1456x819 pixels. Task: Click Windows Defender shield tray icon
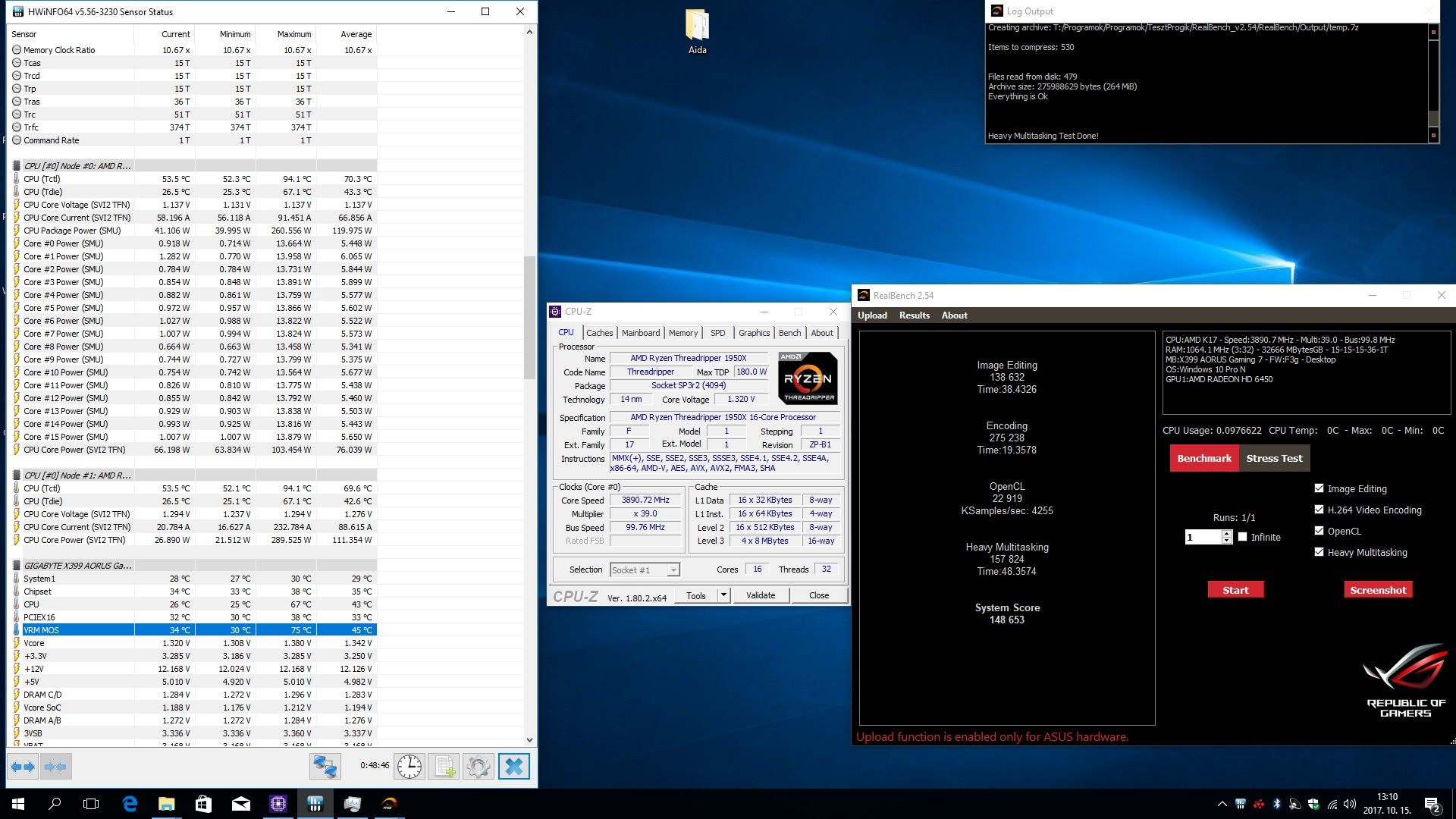tap(1313, 804)
